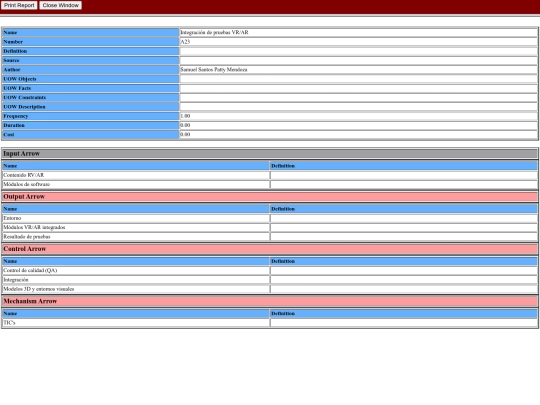Viewport: 540px width, 405px height.
Task: Click the Output Arrow section header
Action: tap(270, 197)
